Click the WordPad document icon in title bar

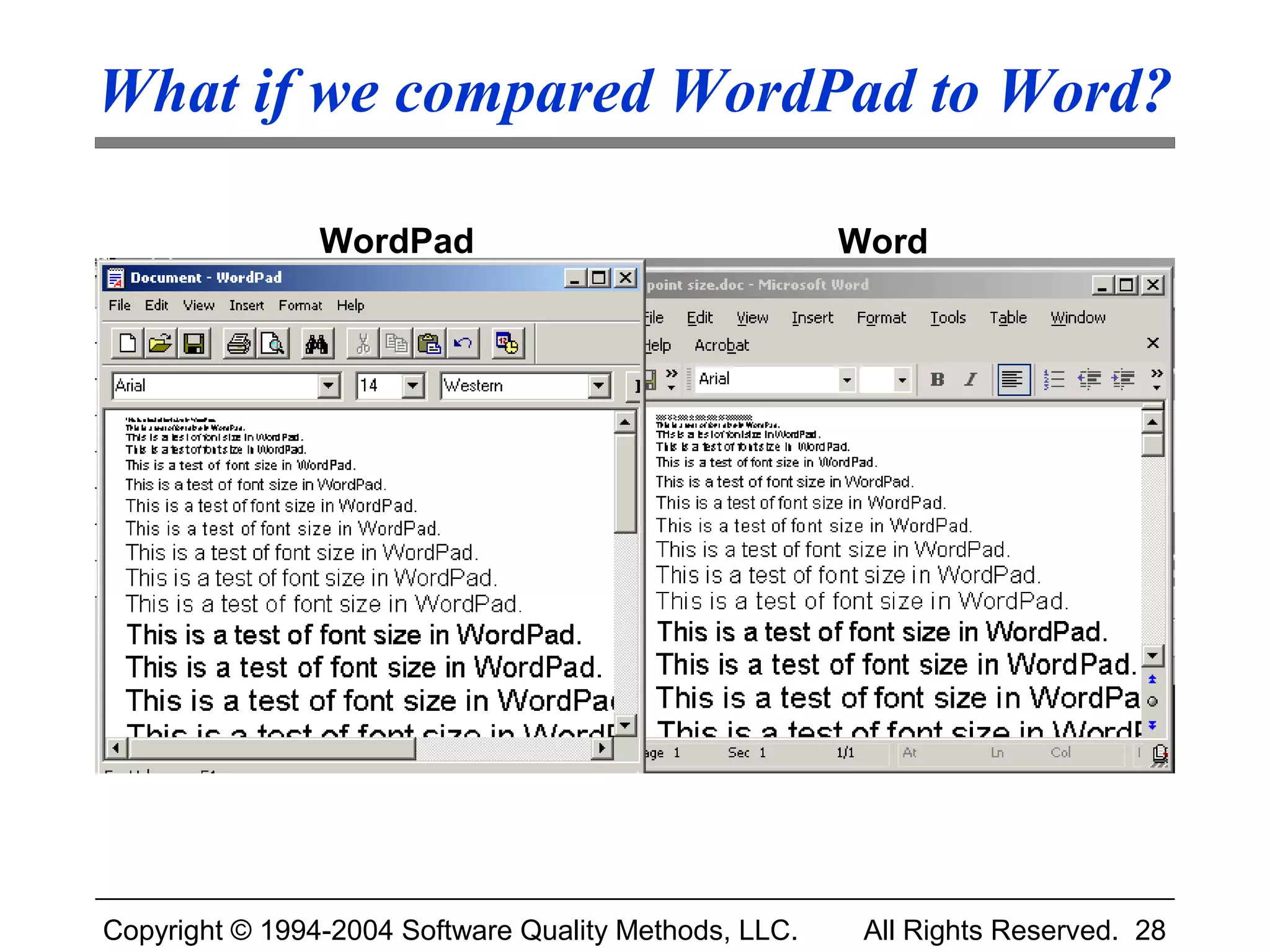tap(115, 278)
